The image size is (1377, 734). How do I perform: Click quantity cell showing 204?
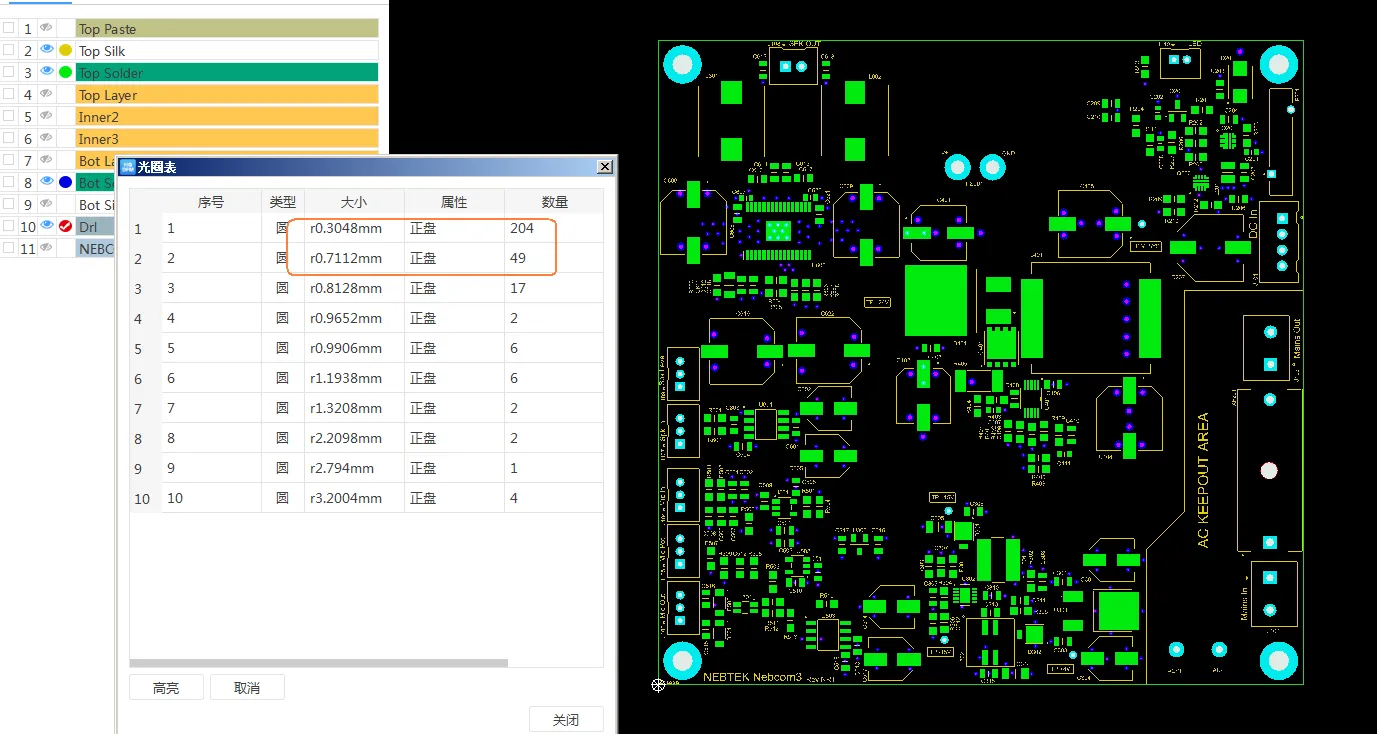tap(554, 228)
